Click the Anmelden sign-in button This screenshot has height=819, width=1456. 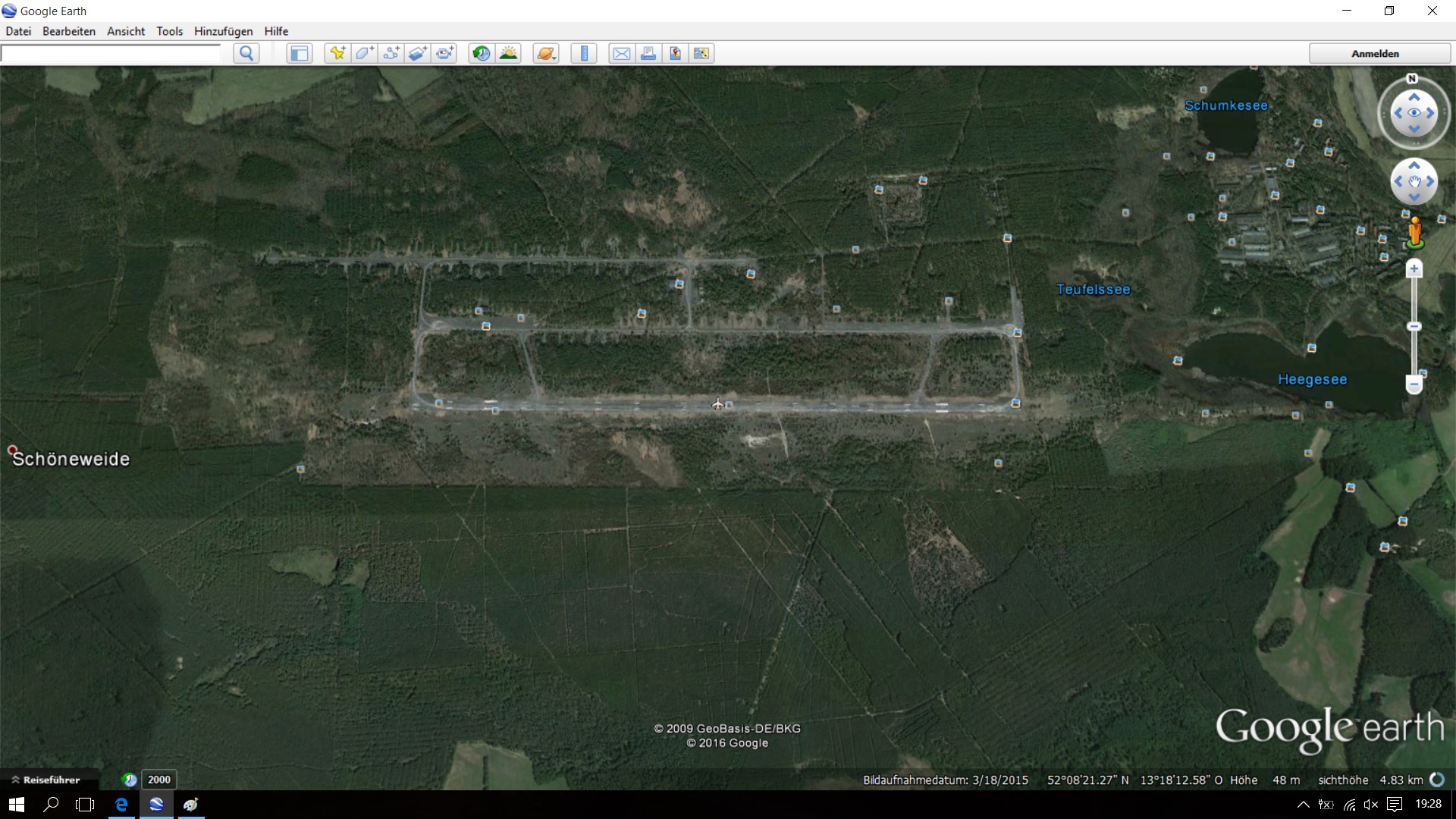[1374, 53]
